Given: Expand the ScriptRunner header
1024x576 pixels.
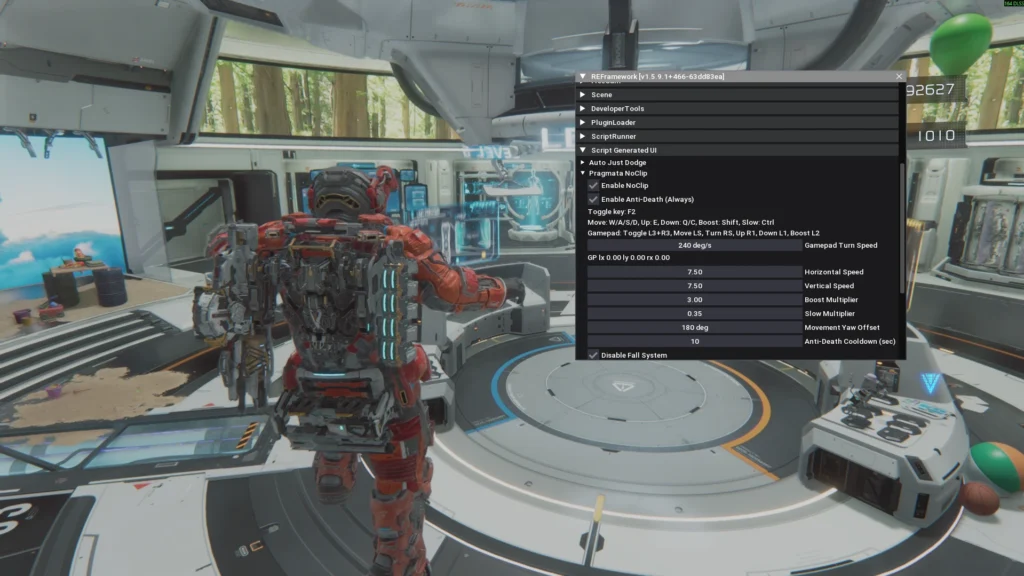Looking at the screenshot, I should (737, 136).
